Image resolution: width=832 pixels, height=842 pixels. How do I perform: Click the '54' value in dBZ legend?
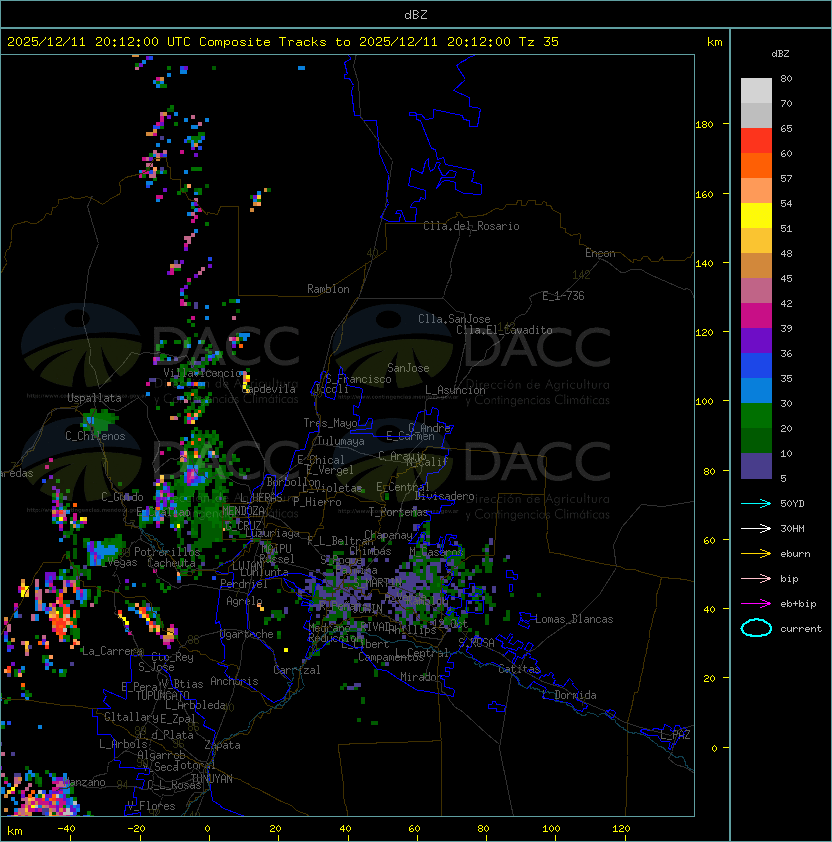786,204
